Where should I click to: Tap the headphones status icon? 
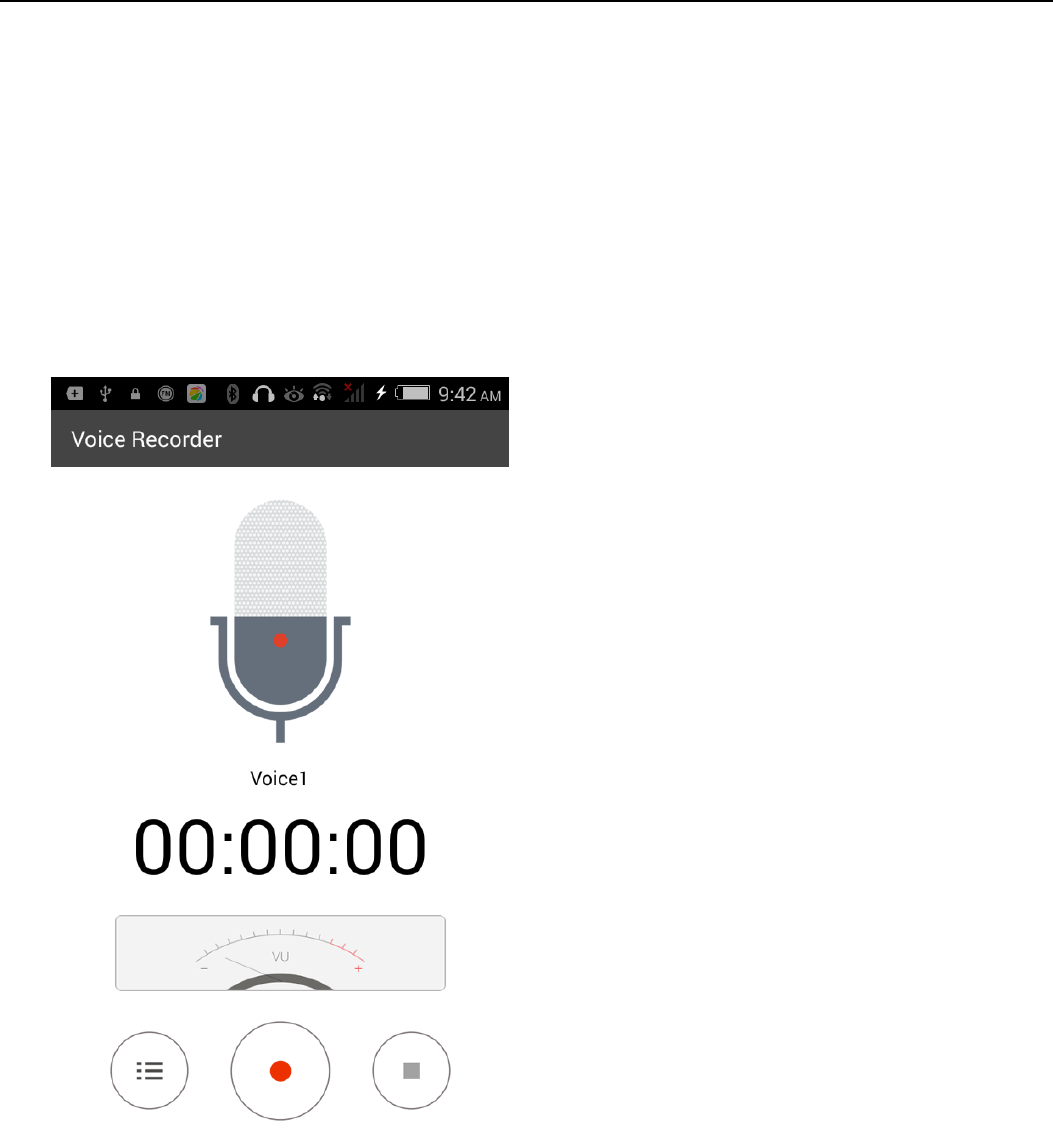(263, 394)
